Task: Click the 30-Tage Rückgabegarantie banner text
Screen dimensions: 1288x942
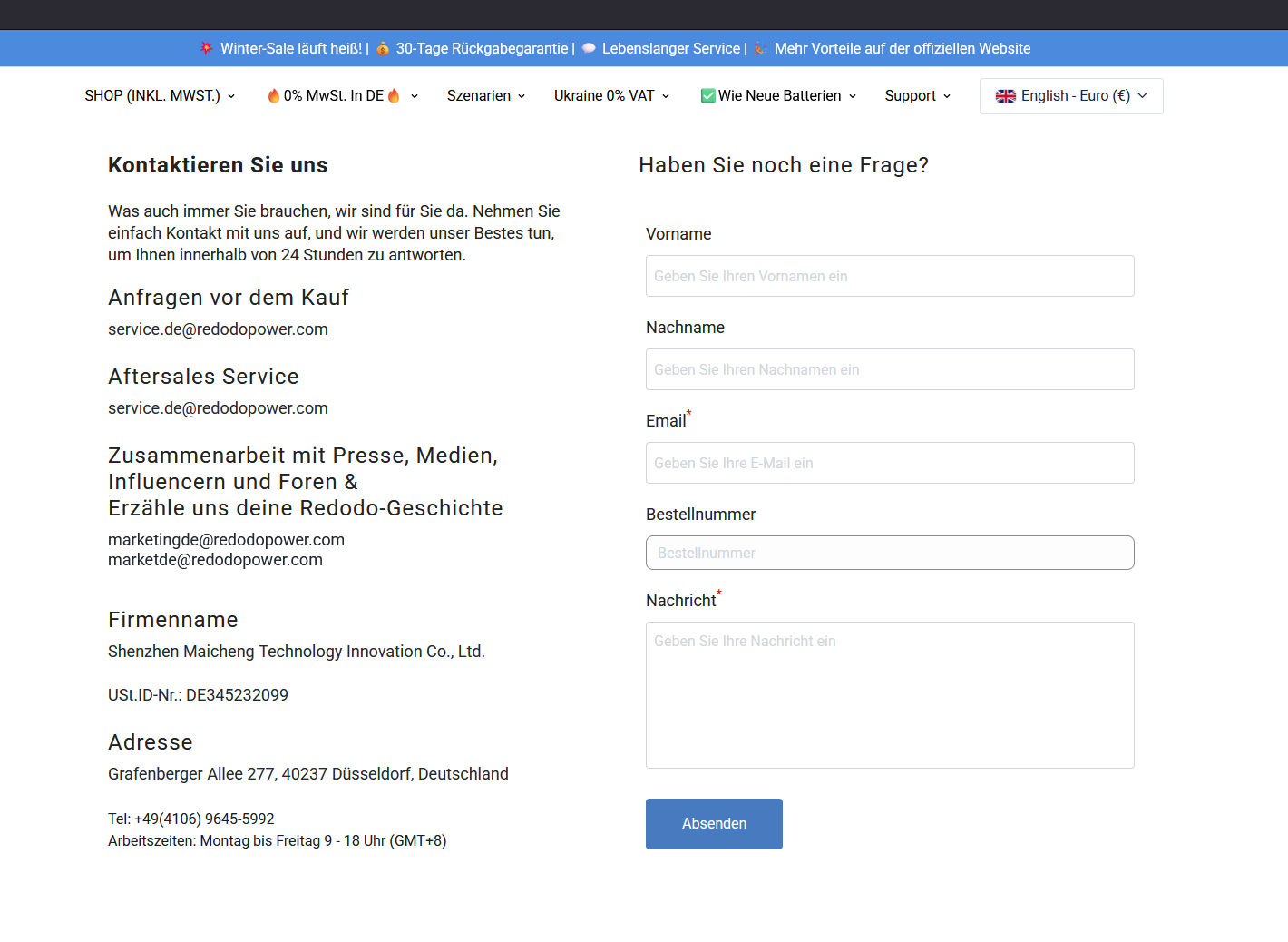Action: 482,49
